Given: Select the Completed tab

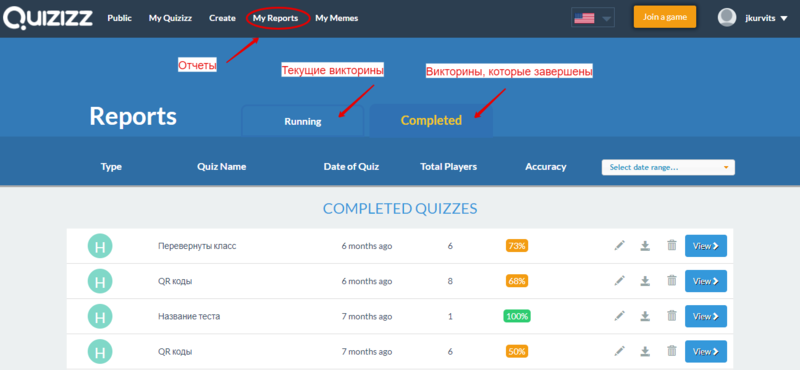Looking at the screenshot, I should [x=431, y=120].
